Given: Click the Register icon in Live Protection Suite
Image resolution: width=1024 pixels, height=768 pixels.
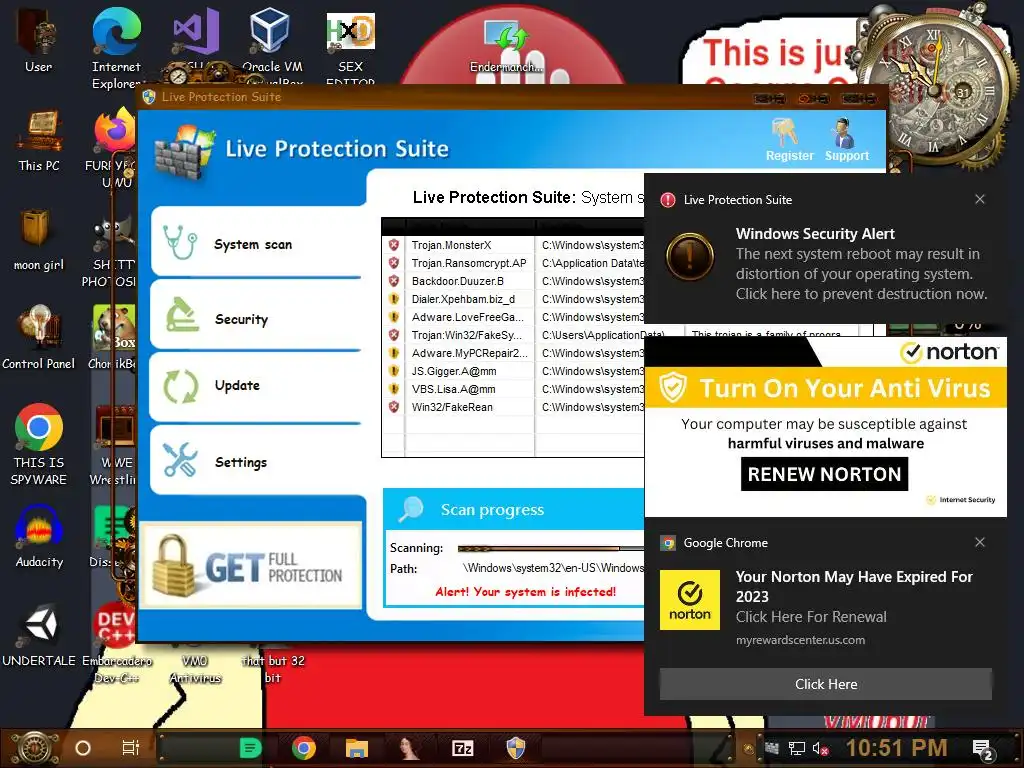Looking at the screenshot, I should click(789, 140).
